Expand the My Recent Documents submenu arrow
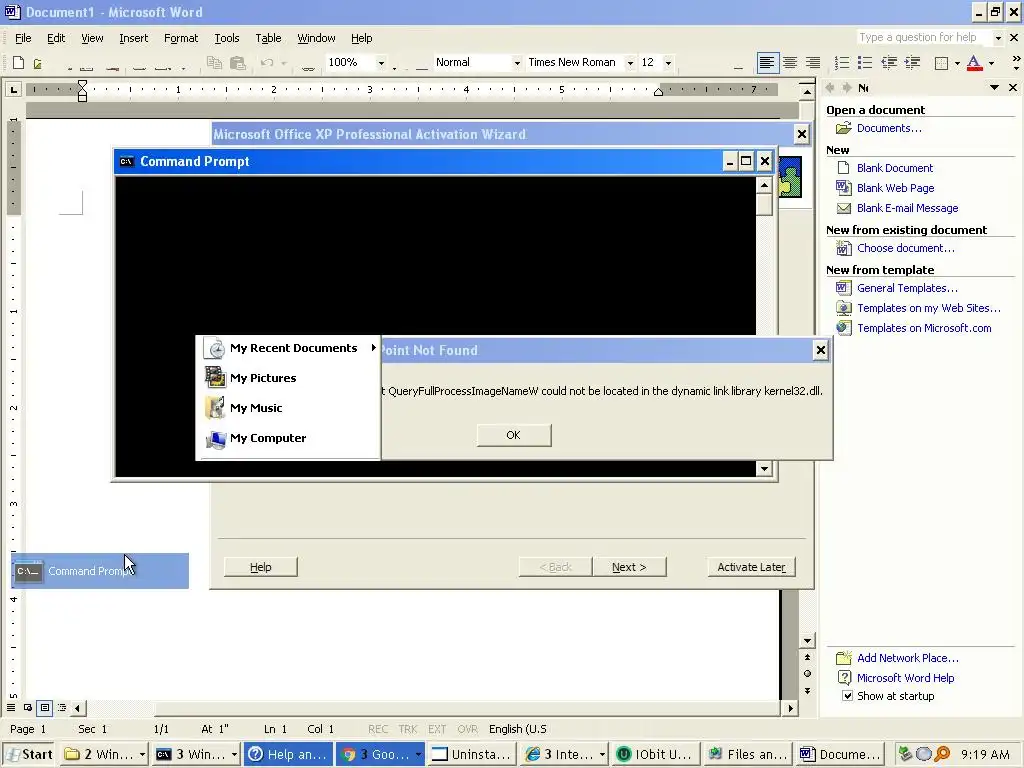The image size is (1024, 768). (x=374, y=347)
